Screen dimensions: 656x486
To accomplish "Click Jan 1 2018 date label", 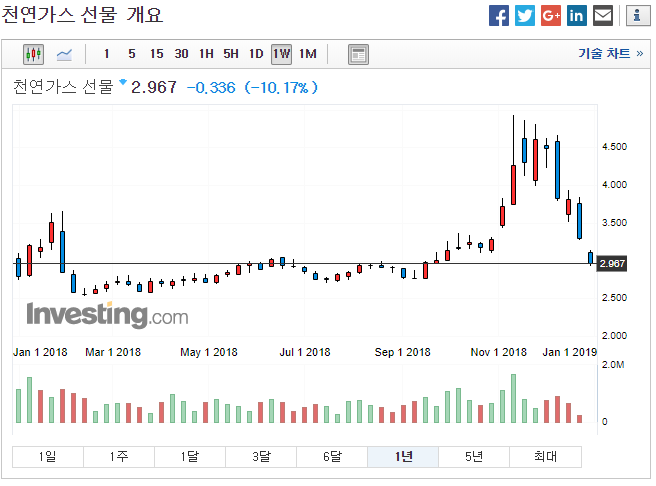I will coord(40,352).
